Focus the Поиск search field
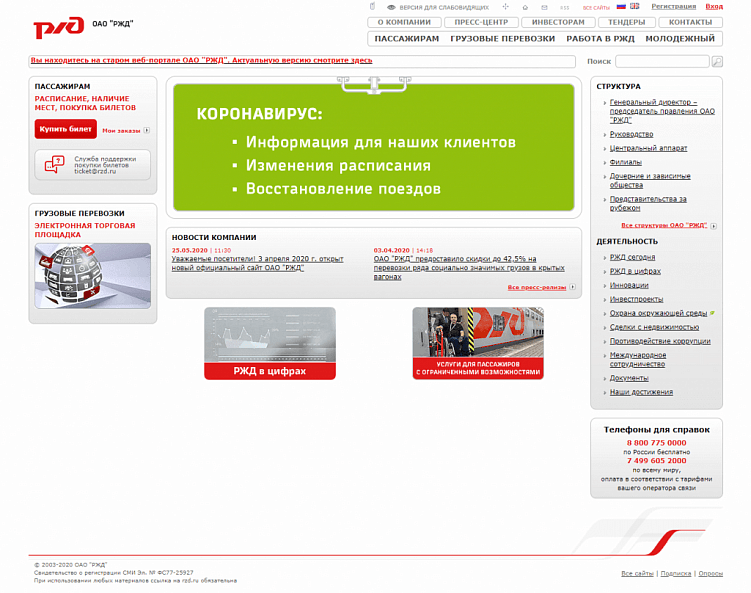This screenshot has height=593, width=751. coord(662,61)
